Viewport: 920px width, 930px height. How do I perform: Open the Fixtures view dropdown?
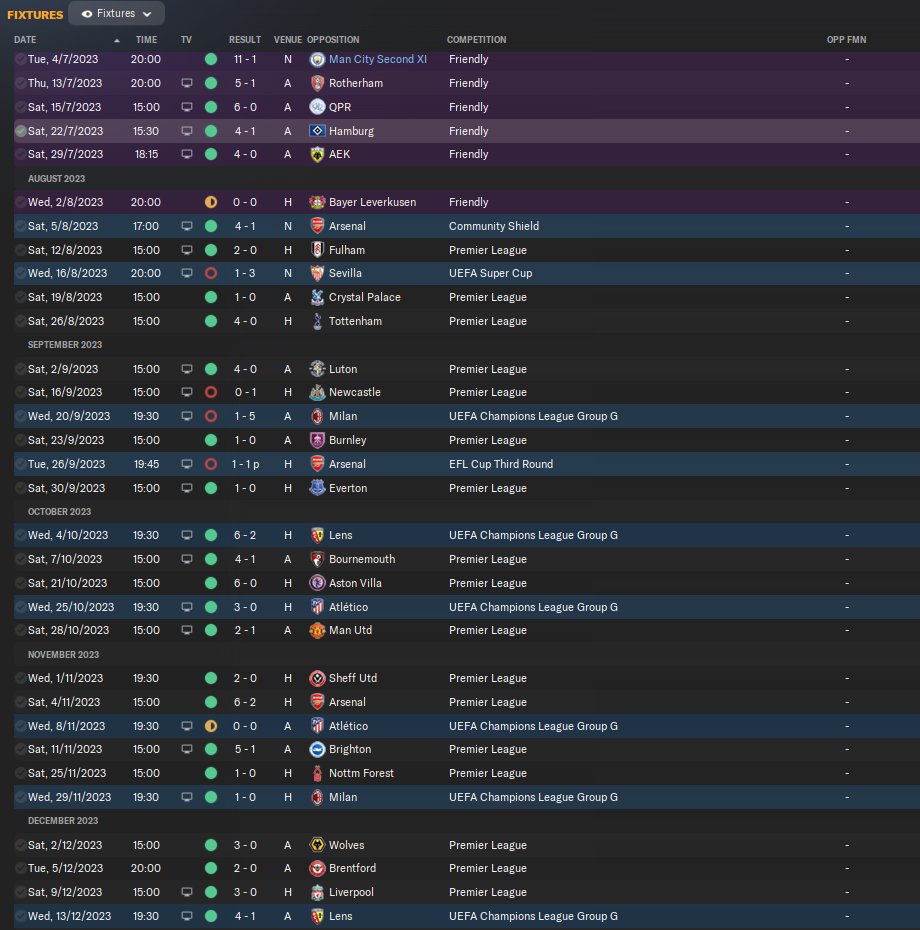116,13
